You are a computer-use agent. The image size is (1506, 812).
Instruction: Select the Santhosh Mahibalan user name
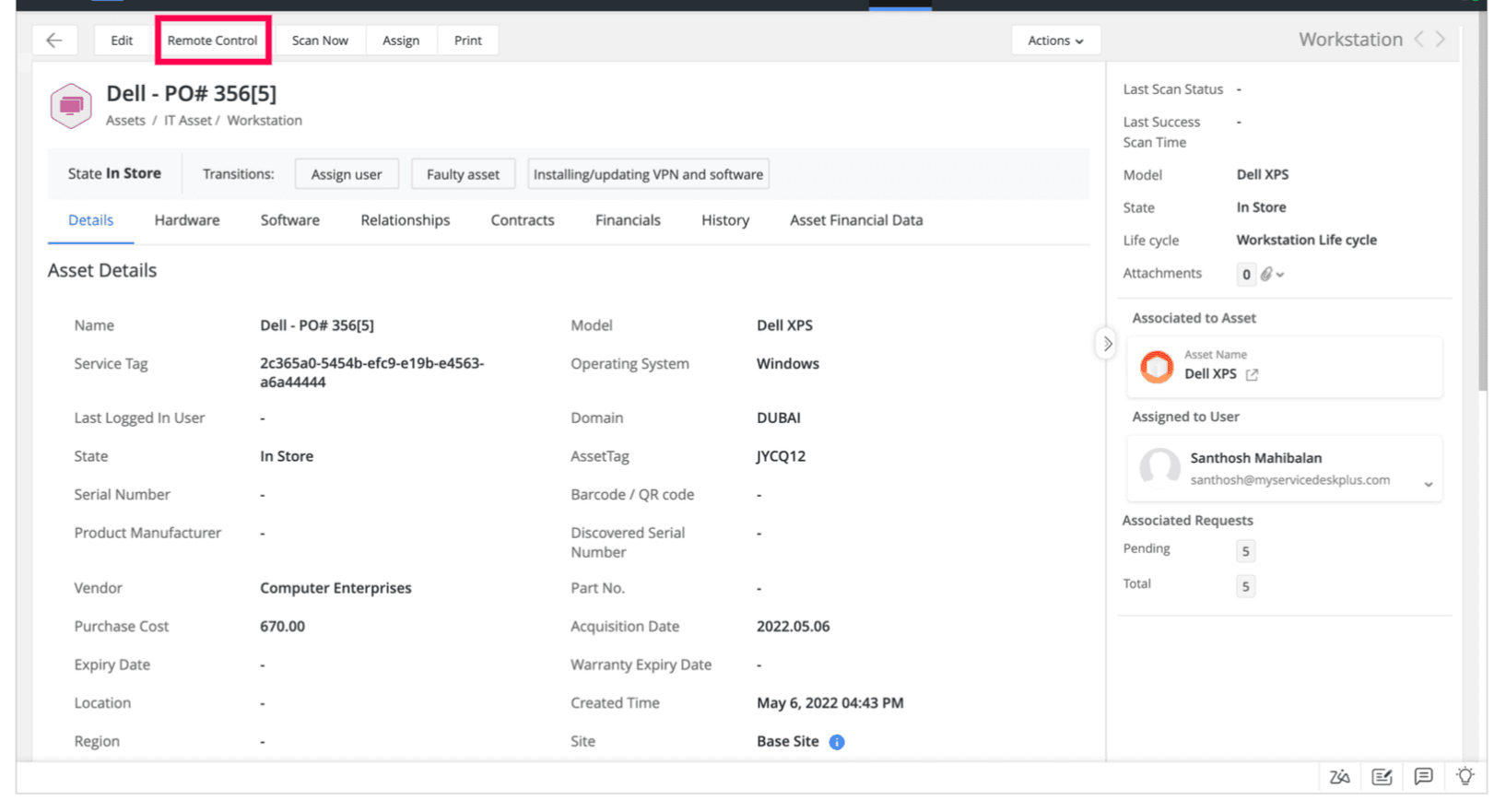pyautogui.click(x=1256, y=458)
